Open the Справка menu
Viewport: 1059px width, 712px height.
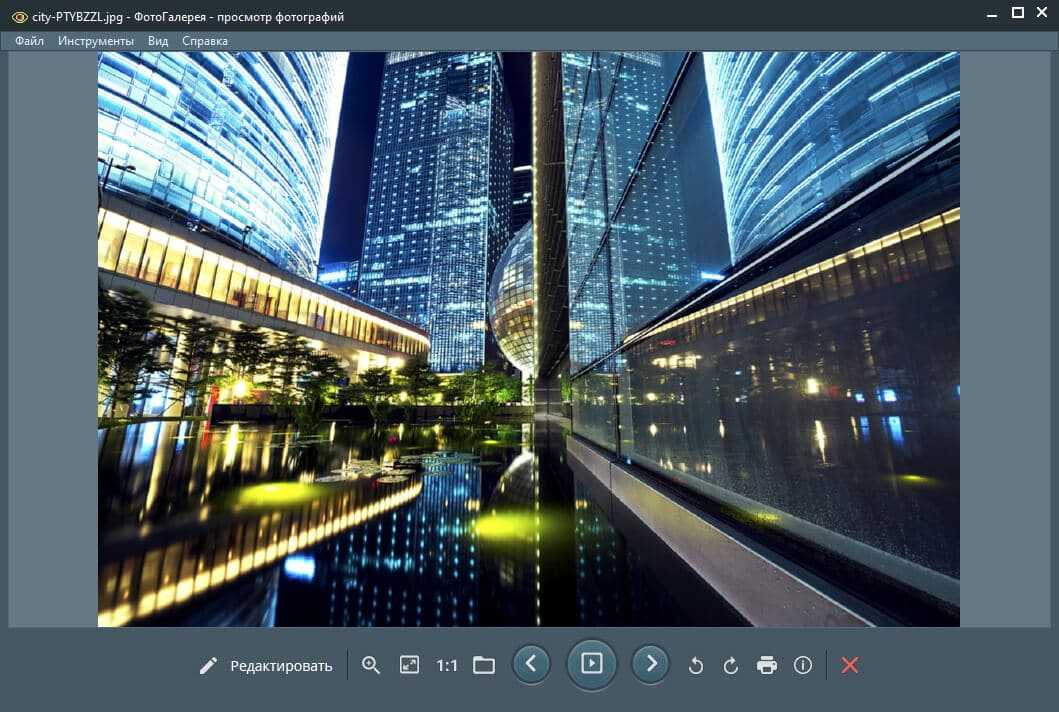205,41
